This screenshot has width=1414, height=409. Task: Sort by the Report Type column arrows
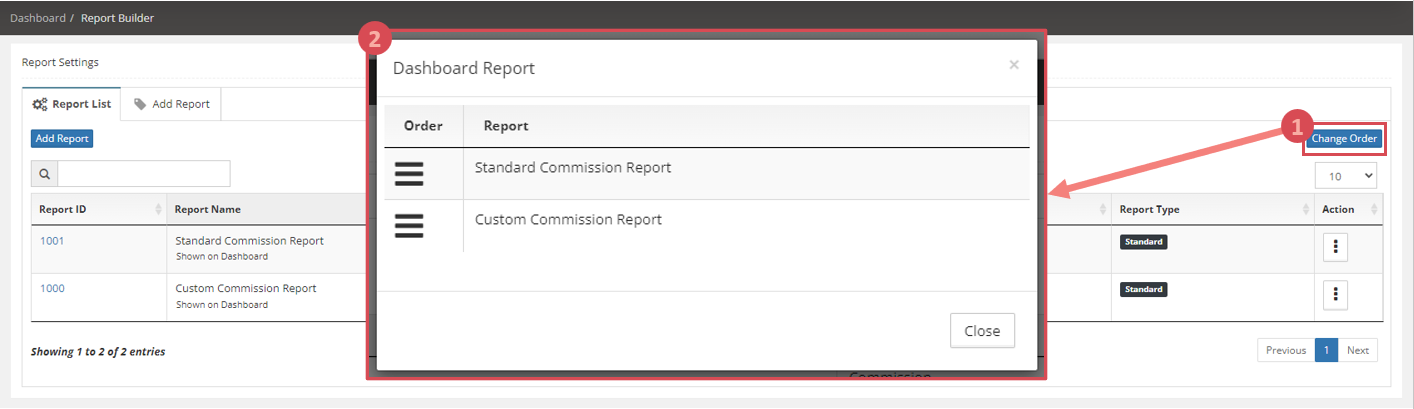click(x=1304, y=209)
